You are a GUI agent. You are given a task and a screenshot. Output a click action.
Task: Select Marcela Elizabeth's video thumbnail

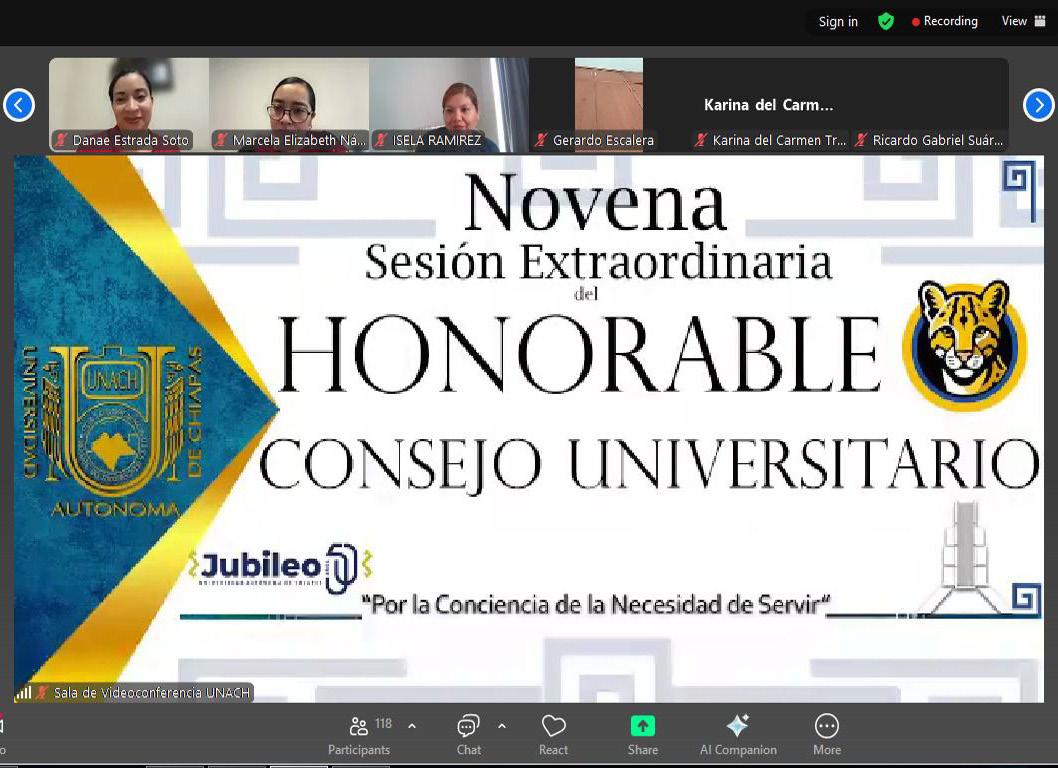289,105
